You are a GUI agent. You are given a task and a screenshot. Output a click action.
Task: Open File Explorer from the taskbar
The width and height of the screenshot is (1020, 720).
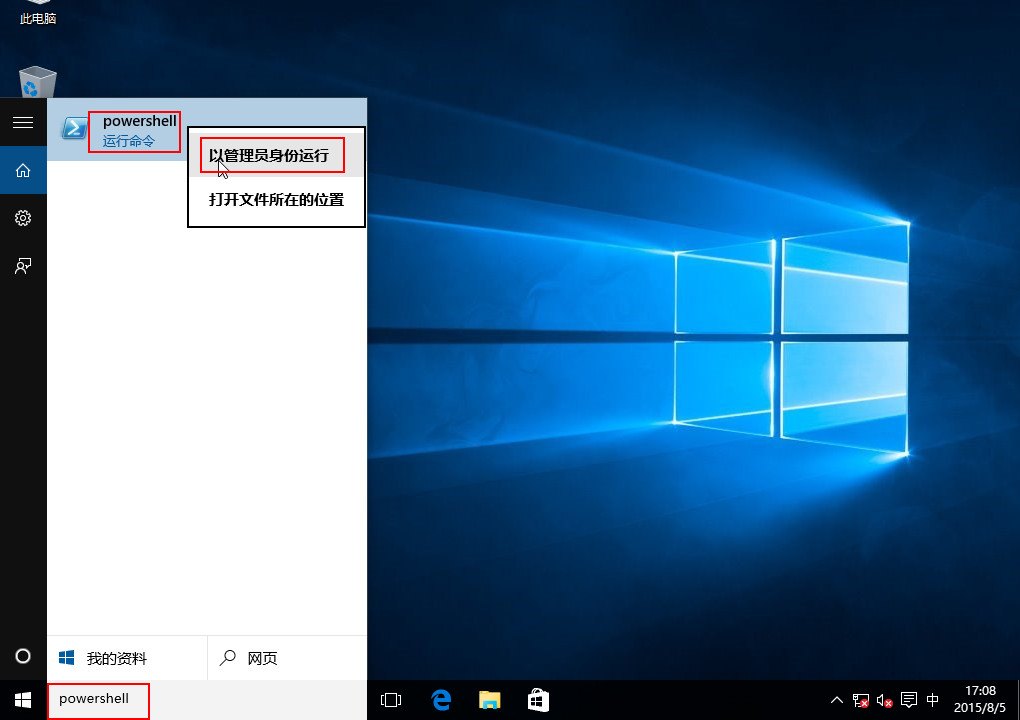[x=489, y=700]
